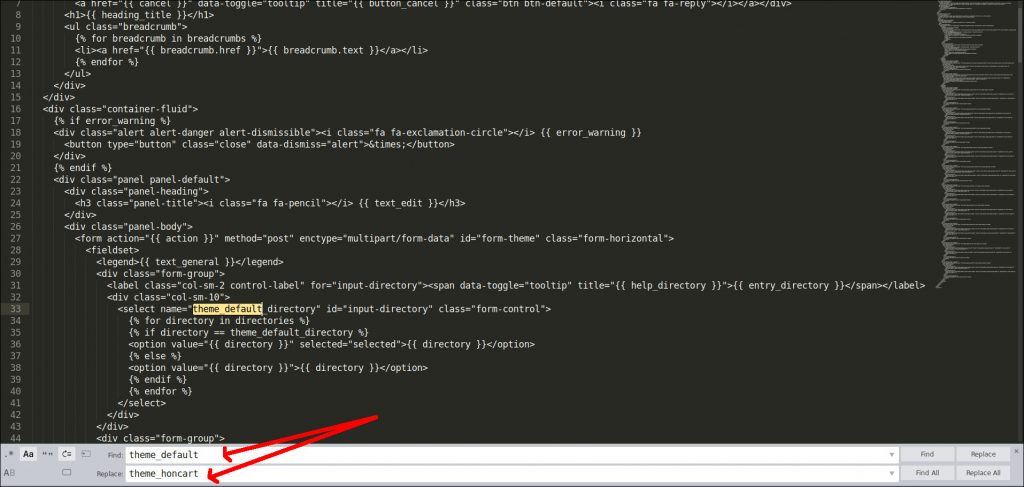Image resolution: width=1024 pixels, height=487 pixels.
Task: Open Find field history dropdown
Action: (x=891, y=455)
